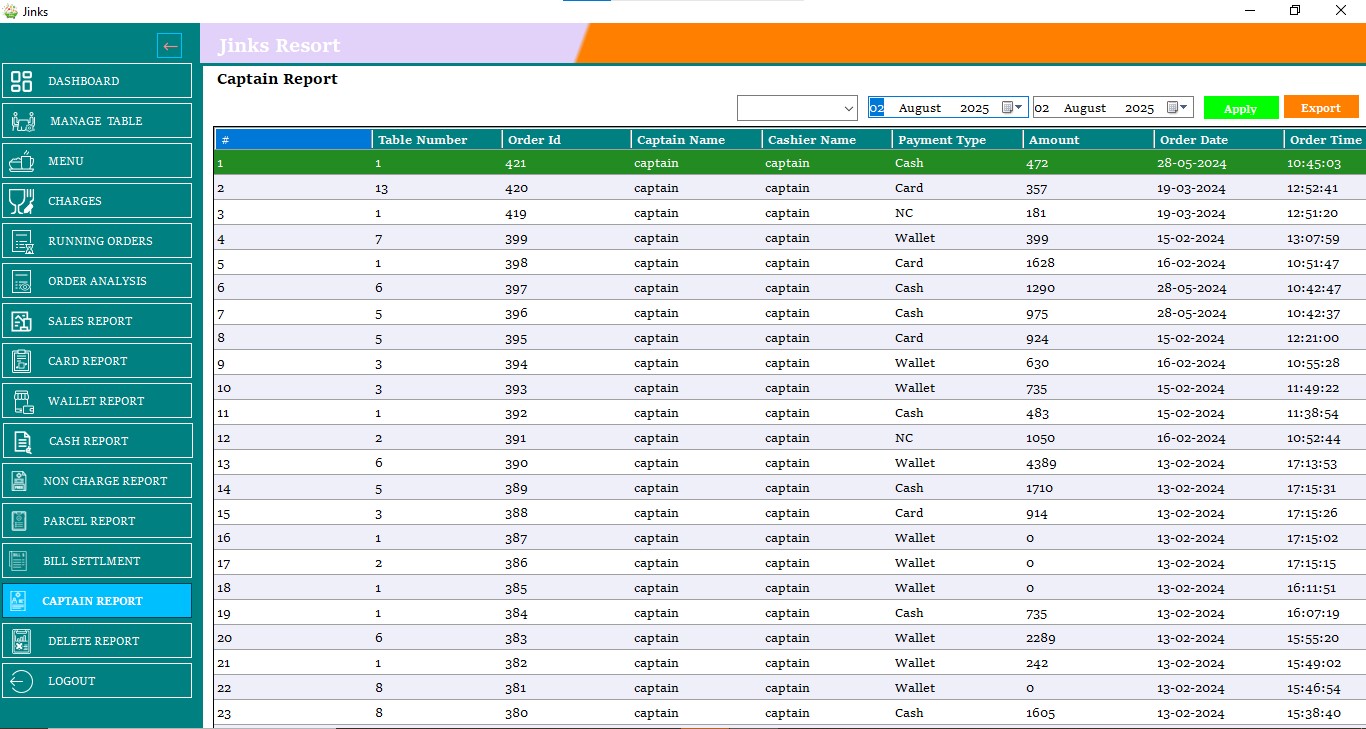Image resolution: width=1366 pixels, height=729 pixels.
Task: Click the orange Export button
Action: tap(1321, 107)
